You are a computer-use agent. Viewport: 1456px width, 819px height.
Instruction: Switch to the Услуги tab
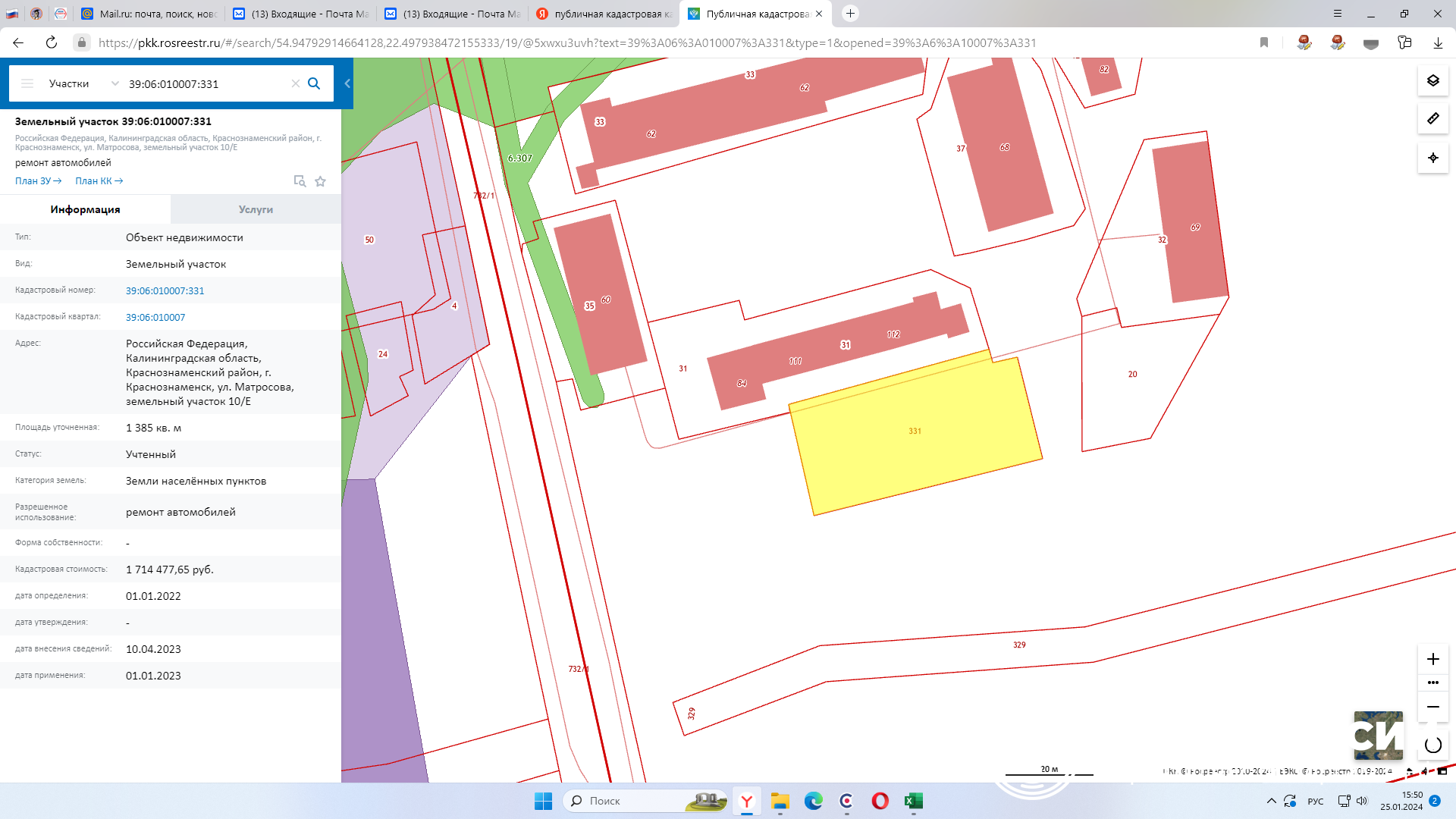pyautogui.click(x=256, y=209)
